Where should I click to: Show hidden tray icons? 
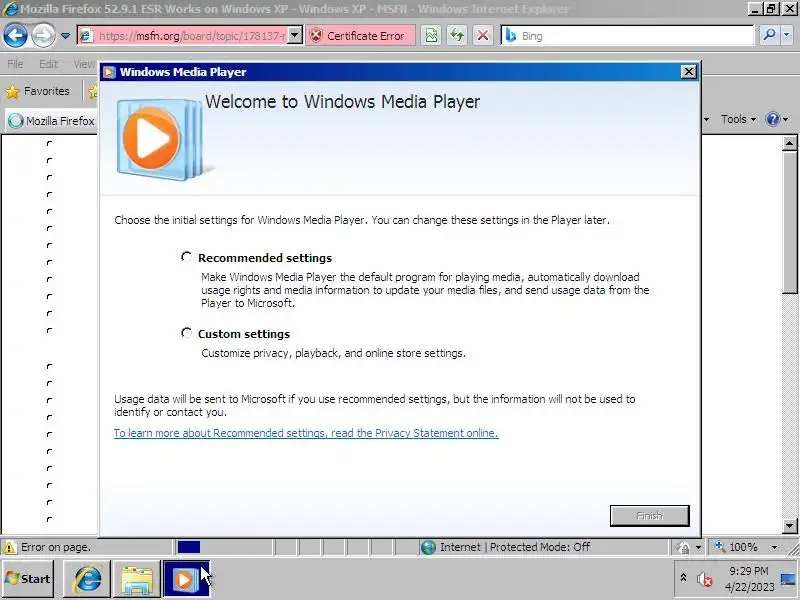(683, 578)
